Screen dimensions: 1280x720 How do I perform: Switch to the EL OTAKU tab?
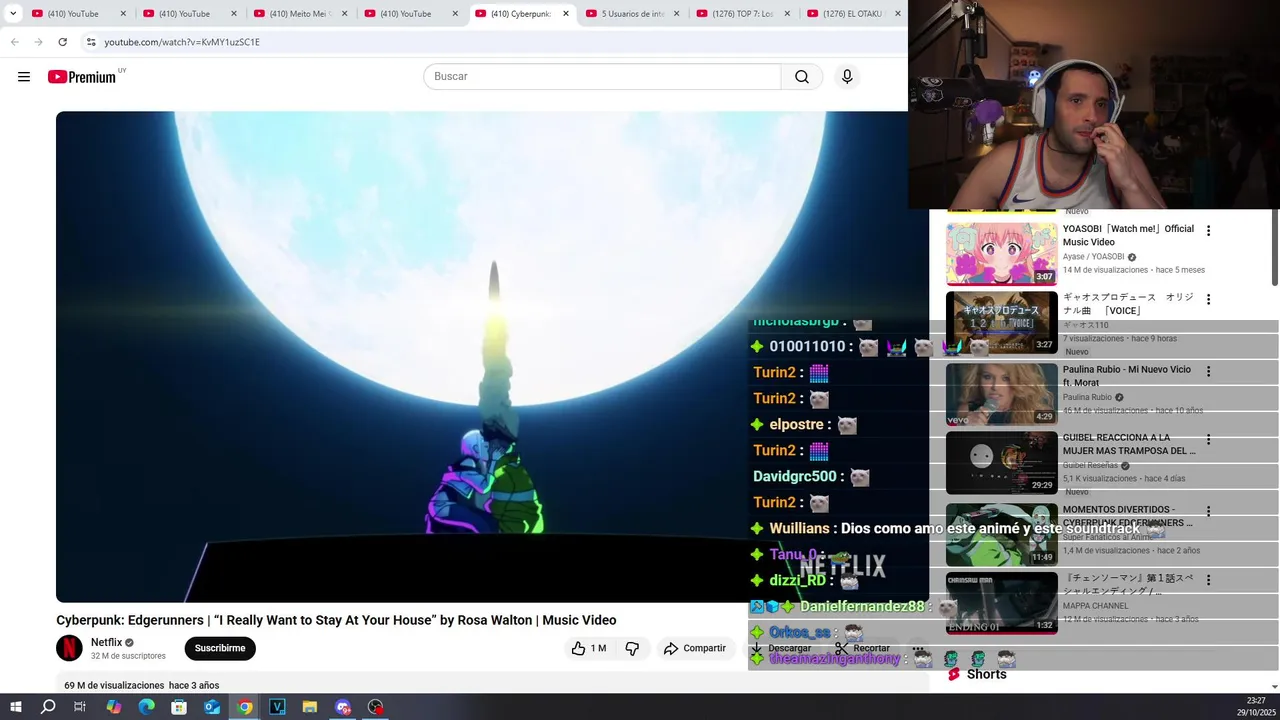point(852,14)
